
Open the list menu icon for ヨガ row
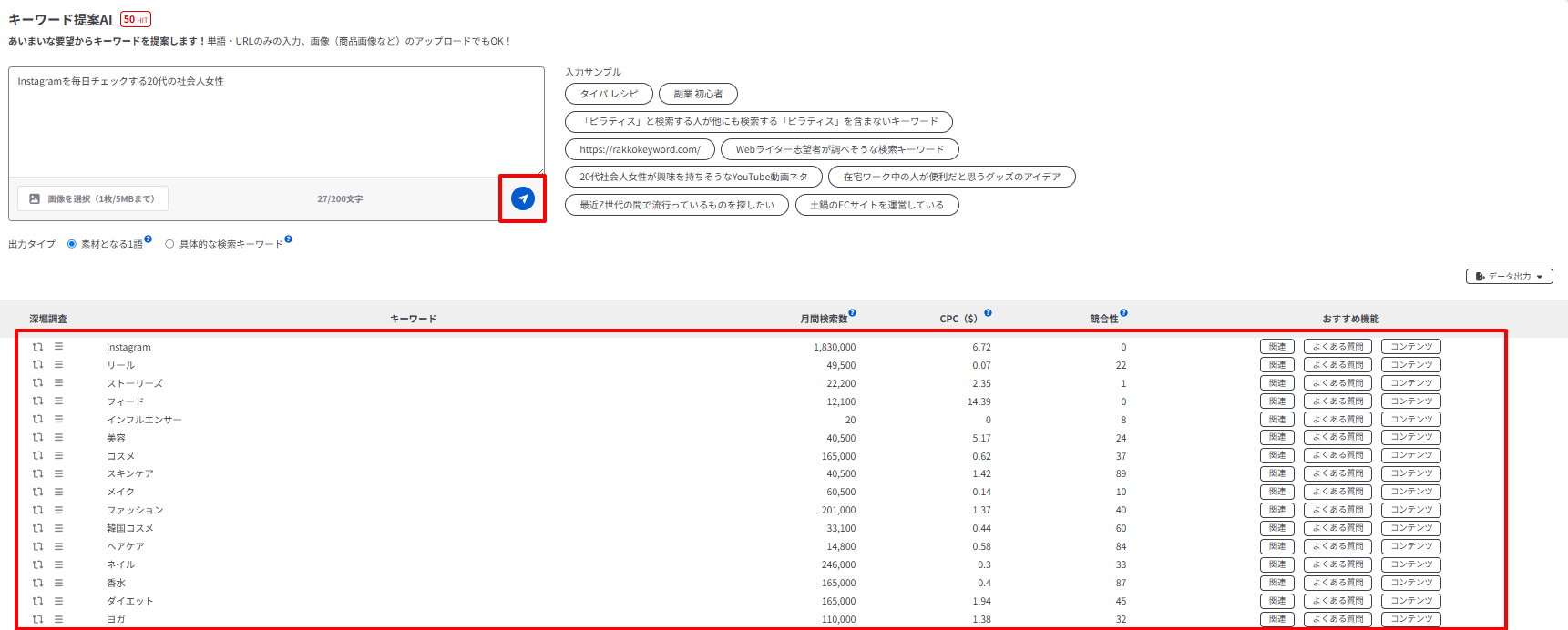[x=58, y=619]
